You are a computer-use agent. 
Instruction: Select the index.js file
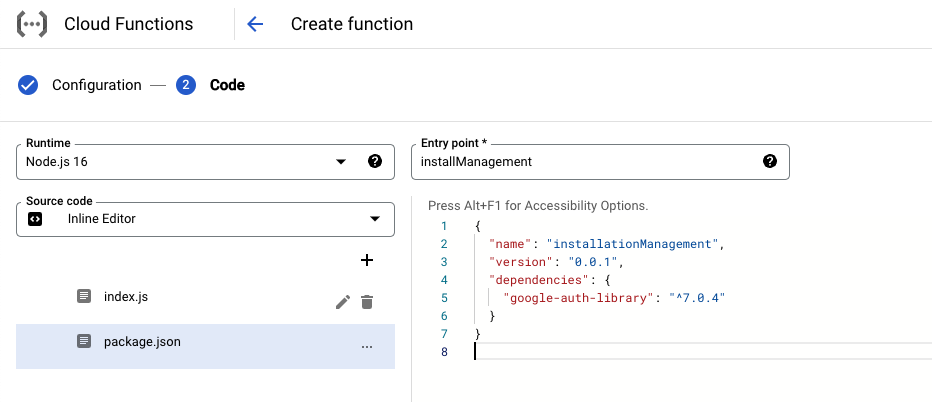[x=205, y=297]
